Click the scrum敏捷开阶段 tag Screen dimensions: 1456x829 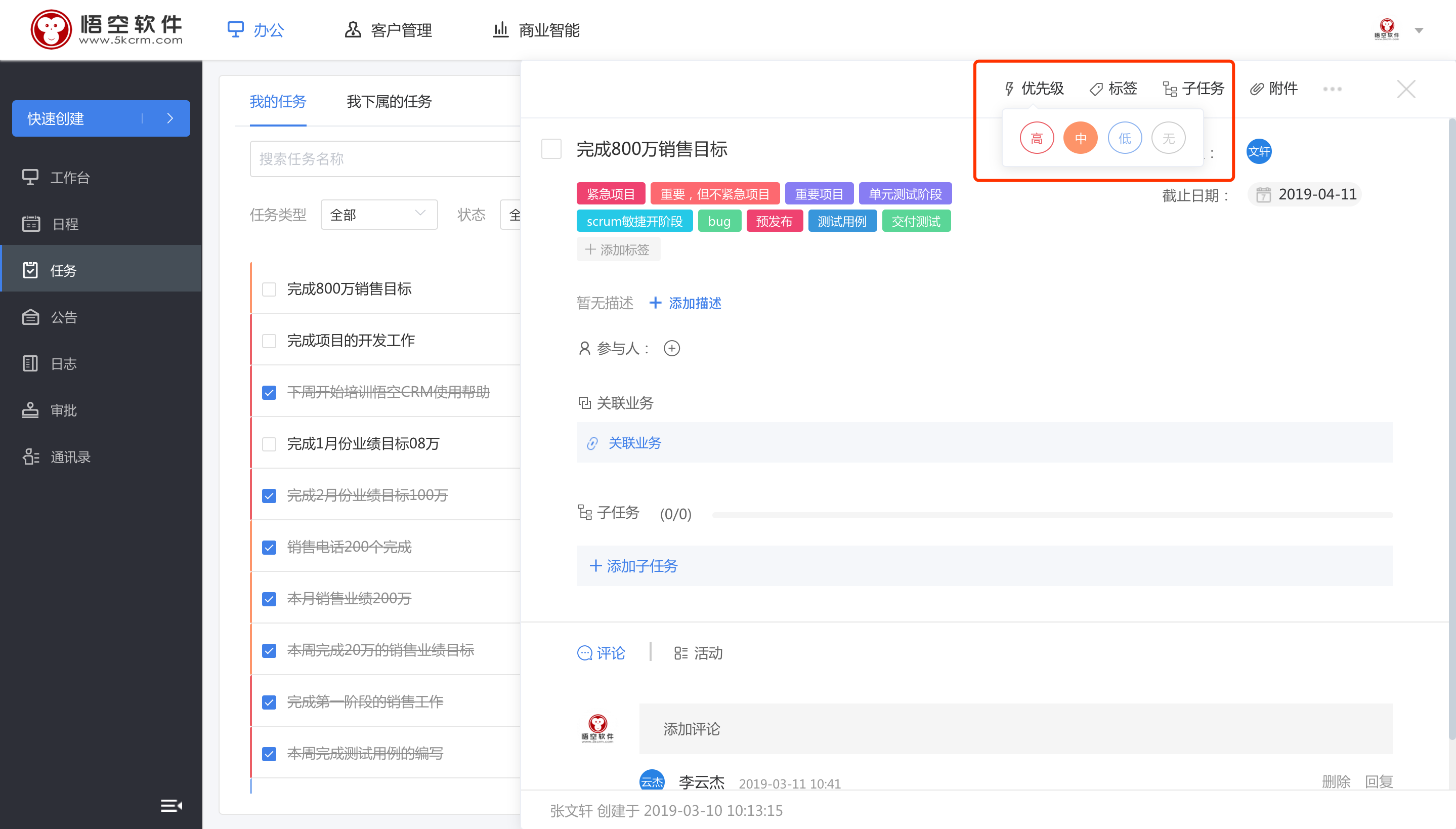tap(634, 221)
